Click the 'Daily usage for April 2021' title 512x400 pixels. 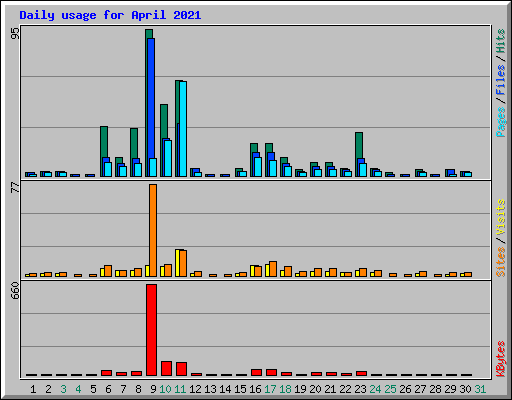point(110,15)
